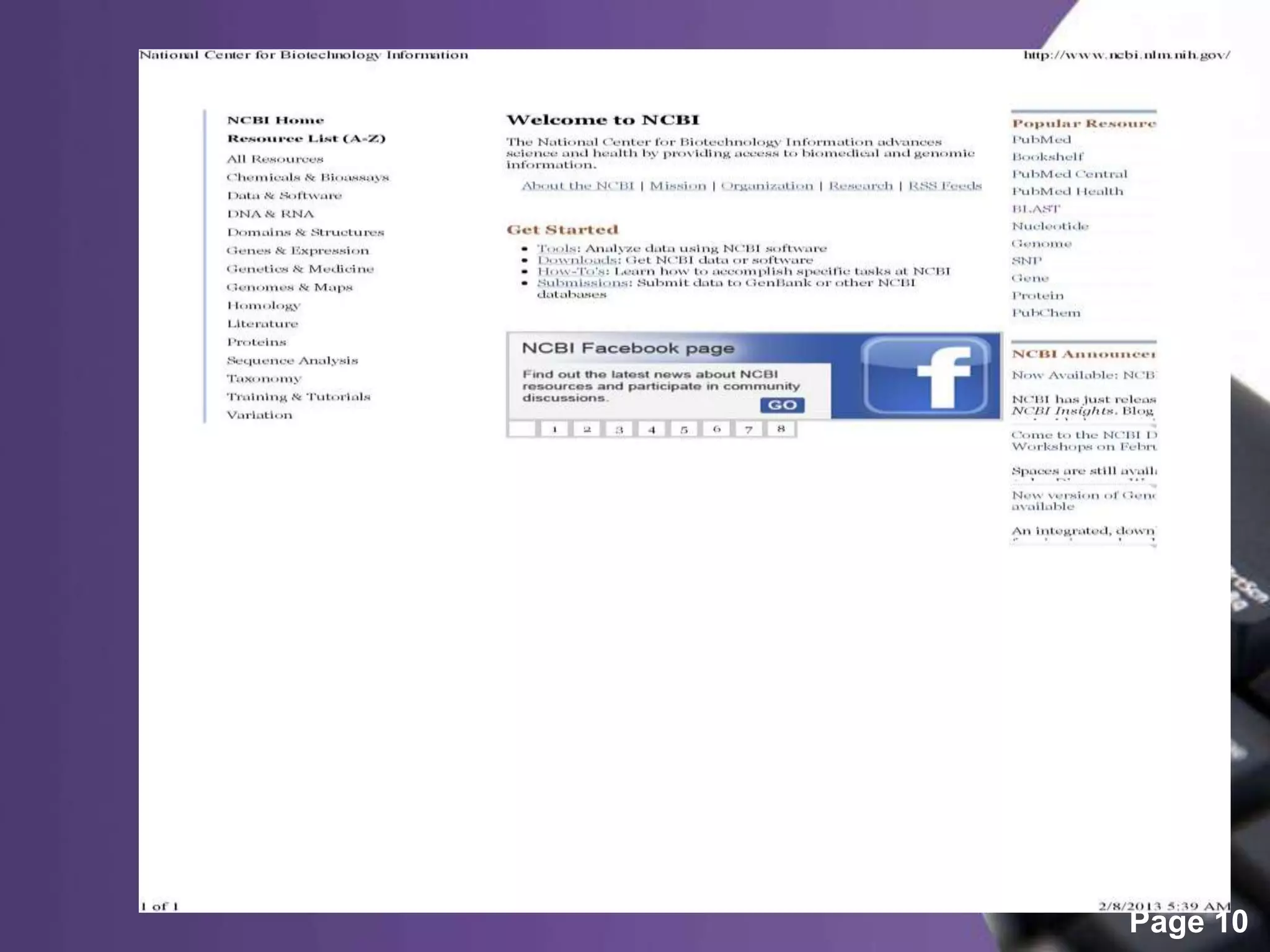The height and width of the screenshot is (952, 1270).
Task: Select All Resources in sidebar
Action: click(x=275, y=159)
